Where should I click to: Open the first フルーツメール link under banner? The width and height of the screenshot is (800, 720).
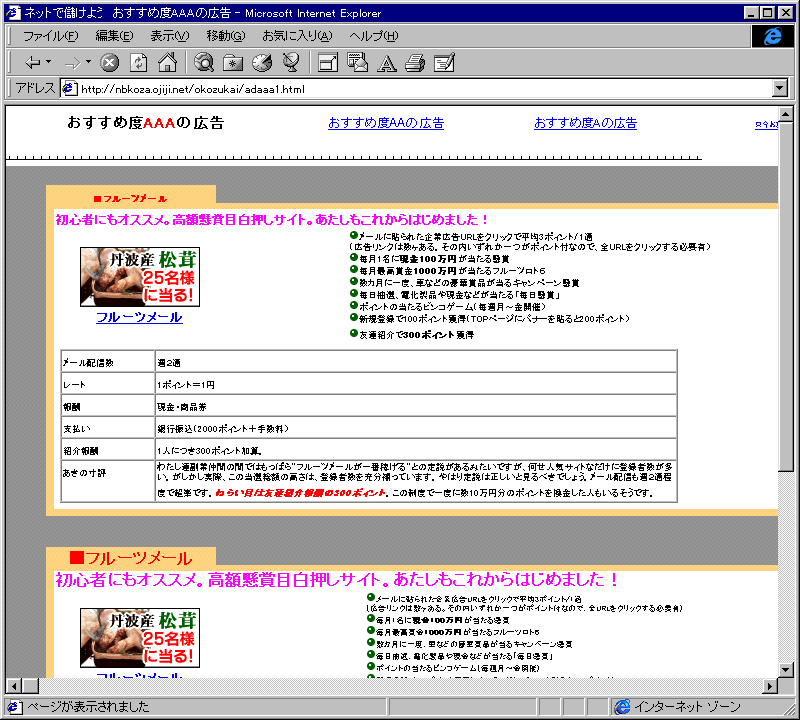(x=139, y=317)
